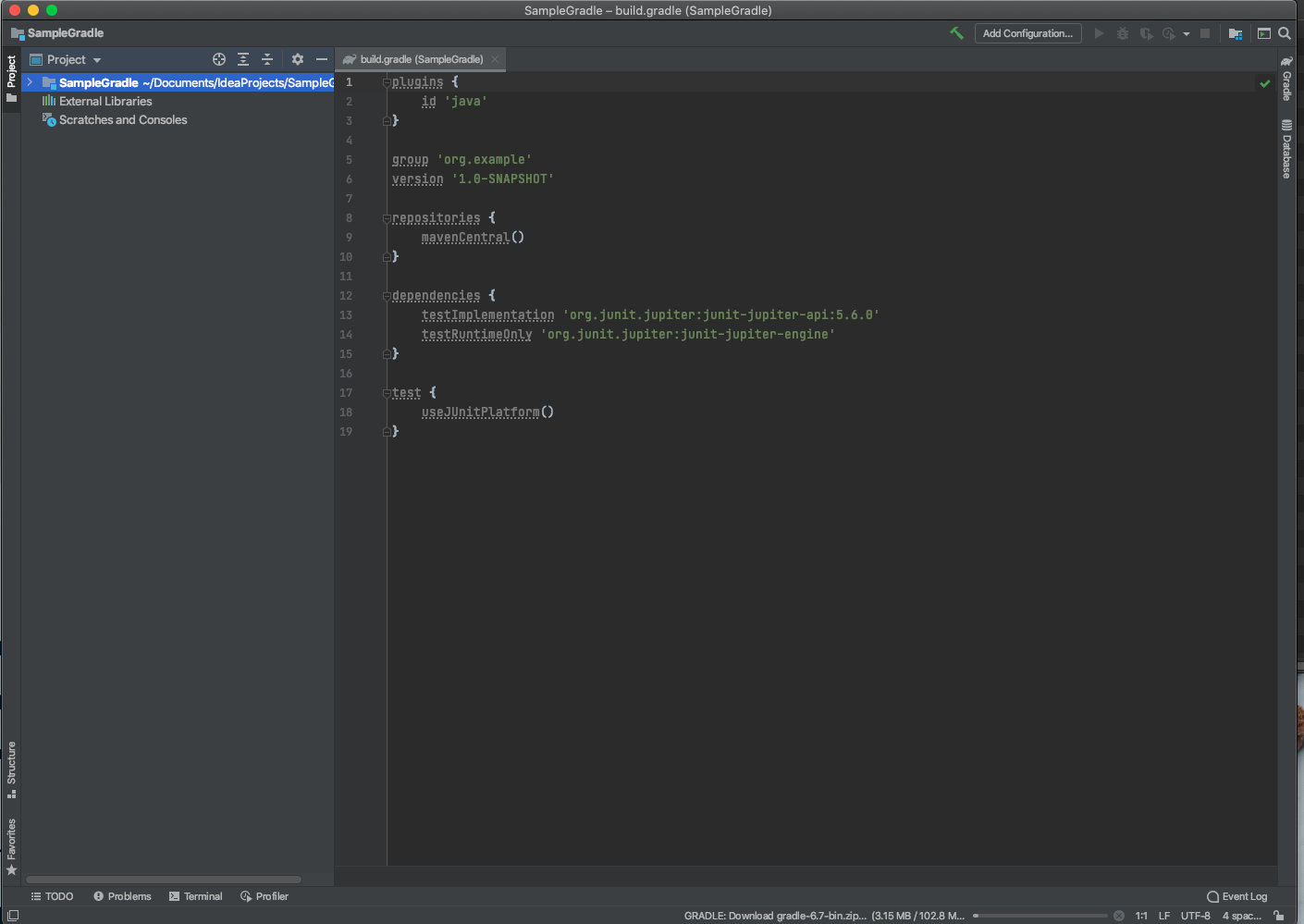Open the Structure tool window side tab
This screenshot has height=924, width=1304.
[11, 770]
